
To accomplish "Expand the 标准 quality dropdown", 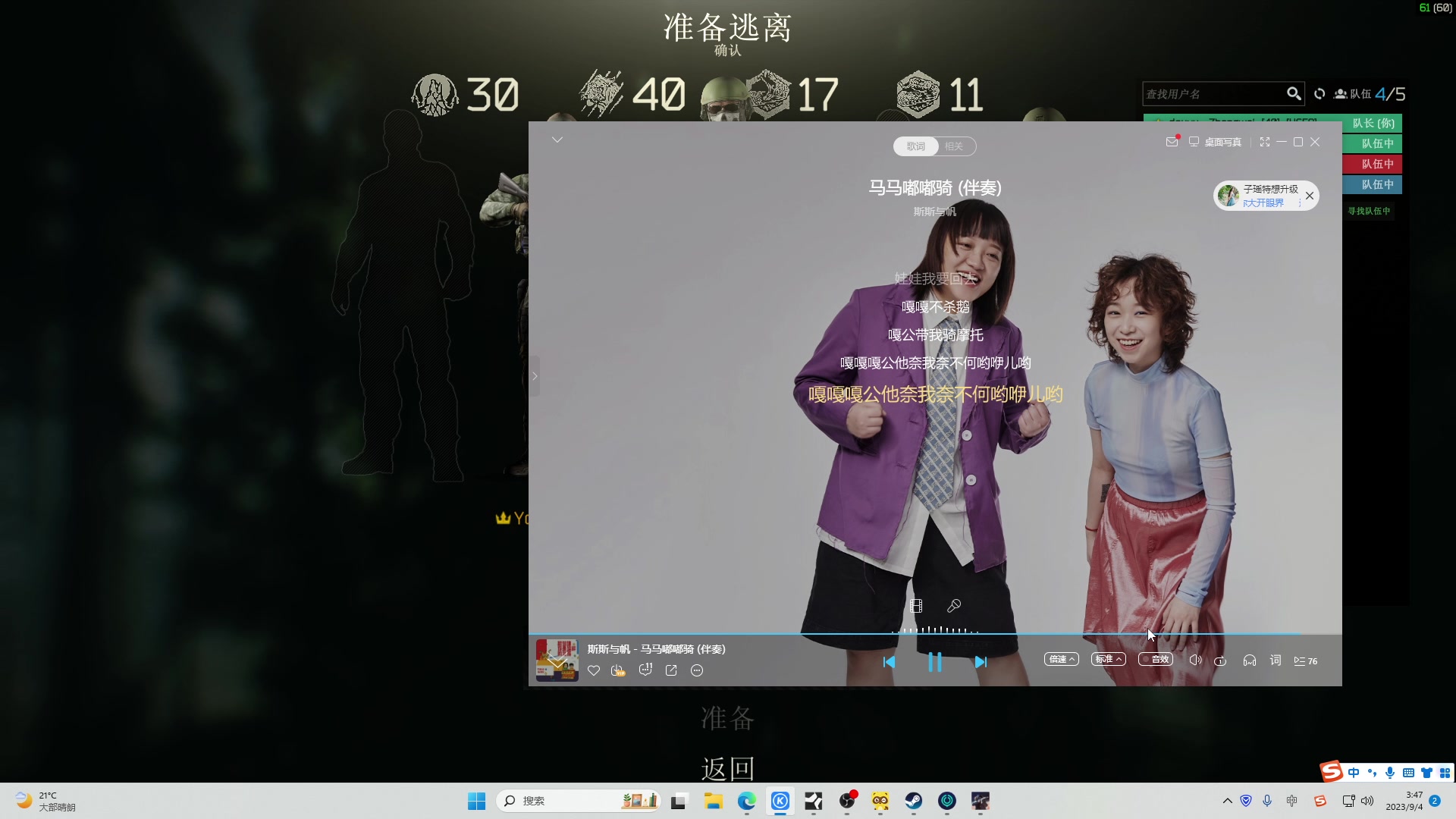I will click(1108, 660).
